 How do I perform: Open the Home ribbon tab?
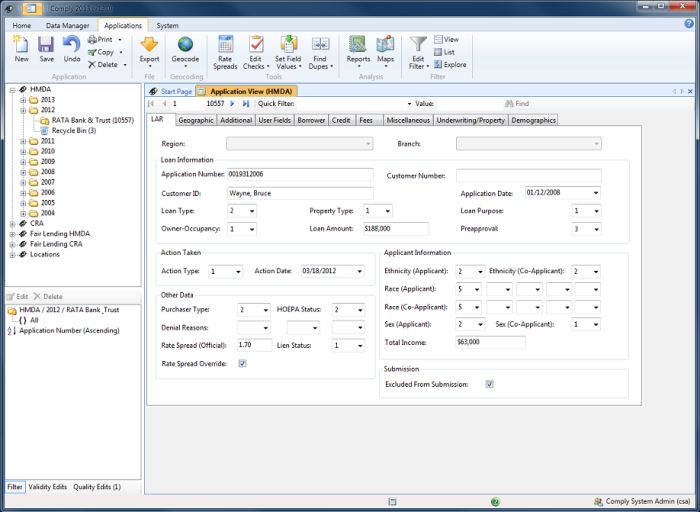pyautogui.click(x=21, y=26)
